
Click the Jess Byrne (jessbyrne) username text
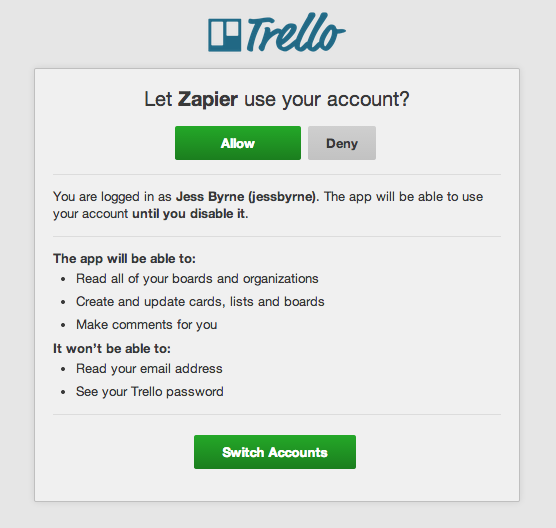pyautogui.click(x=248, y=197)
